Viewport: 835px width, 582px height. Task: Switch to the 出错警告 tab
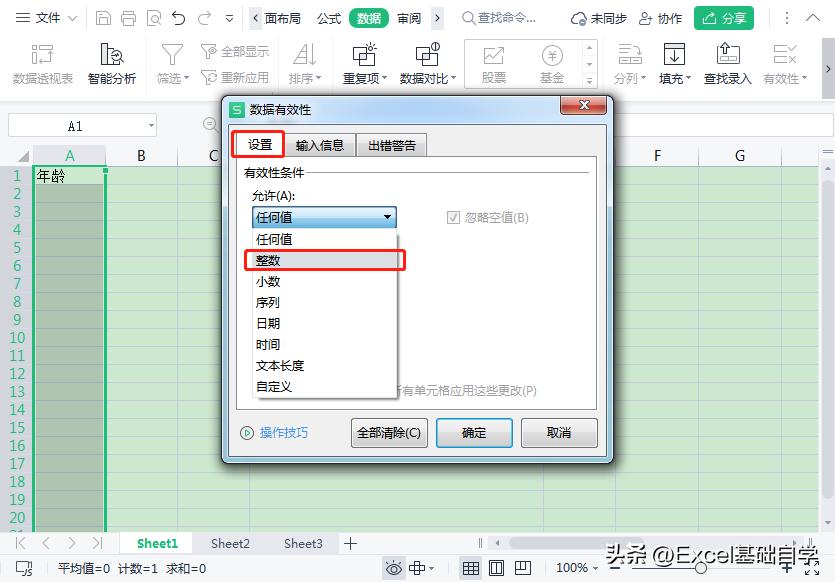[x=390, y=144]
